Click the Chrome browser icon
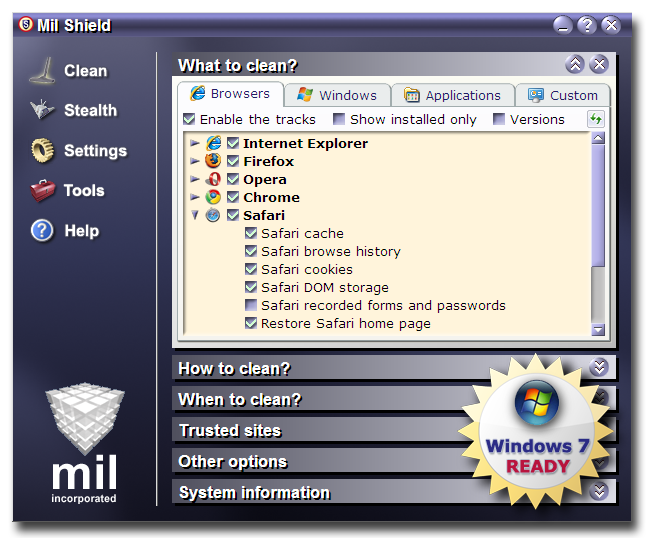The width and height of the screenshot is (650, 538). point(213,197)
